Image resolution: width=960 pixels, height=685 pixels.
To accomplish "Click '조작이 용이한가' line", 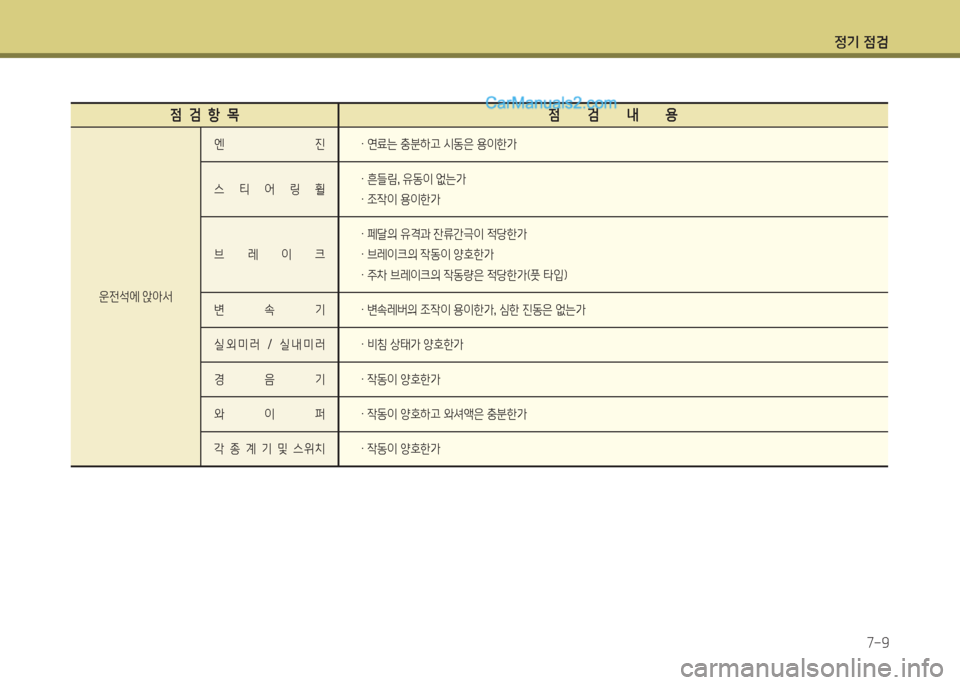I will pyautogui.click(x=403, y=200).
